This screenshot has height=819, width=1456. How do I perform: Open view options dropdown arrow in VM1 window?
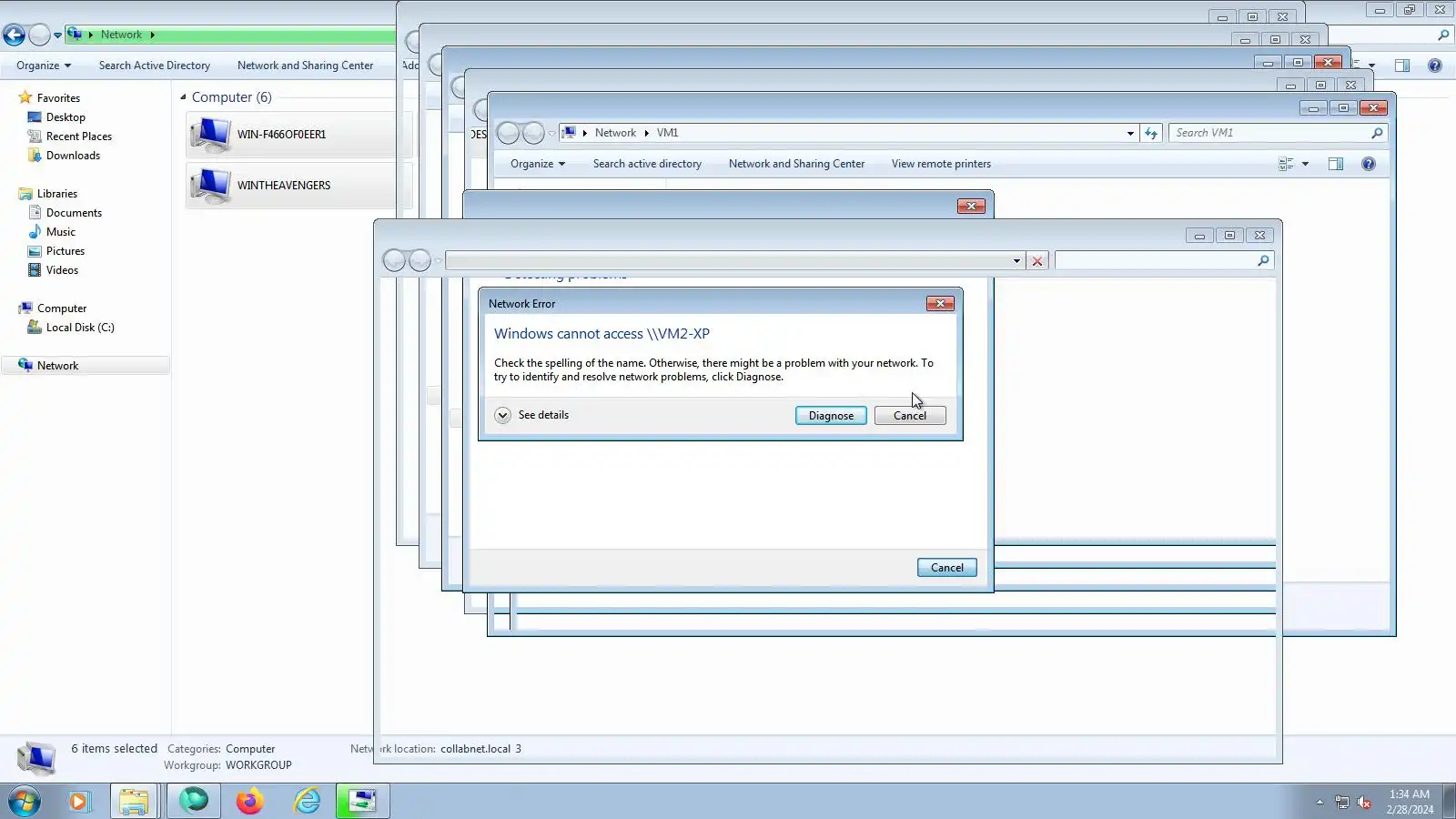[x=1305, y=164]
